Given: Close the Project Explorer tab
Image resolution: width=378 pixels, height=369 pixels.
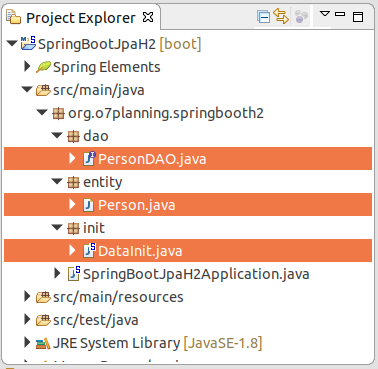Looking at the screenshot, I should 148,17.
